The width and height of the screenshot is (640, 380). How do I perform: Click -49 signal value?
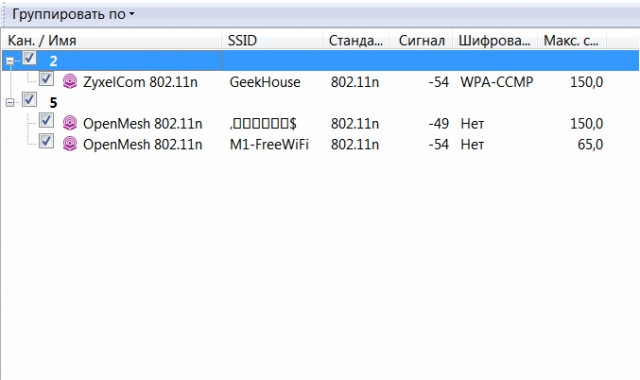[x=438, y=123]
